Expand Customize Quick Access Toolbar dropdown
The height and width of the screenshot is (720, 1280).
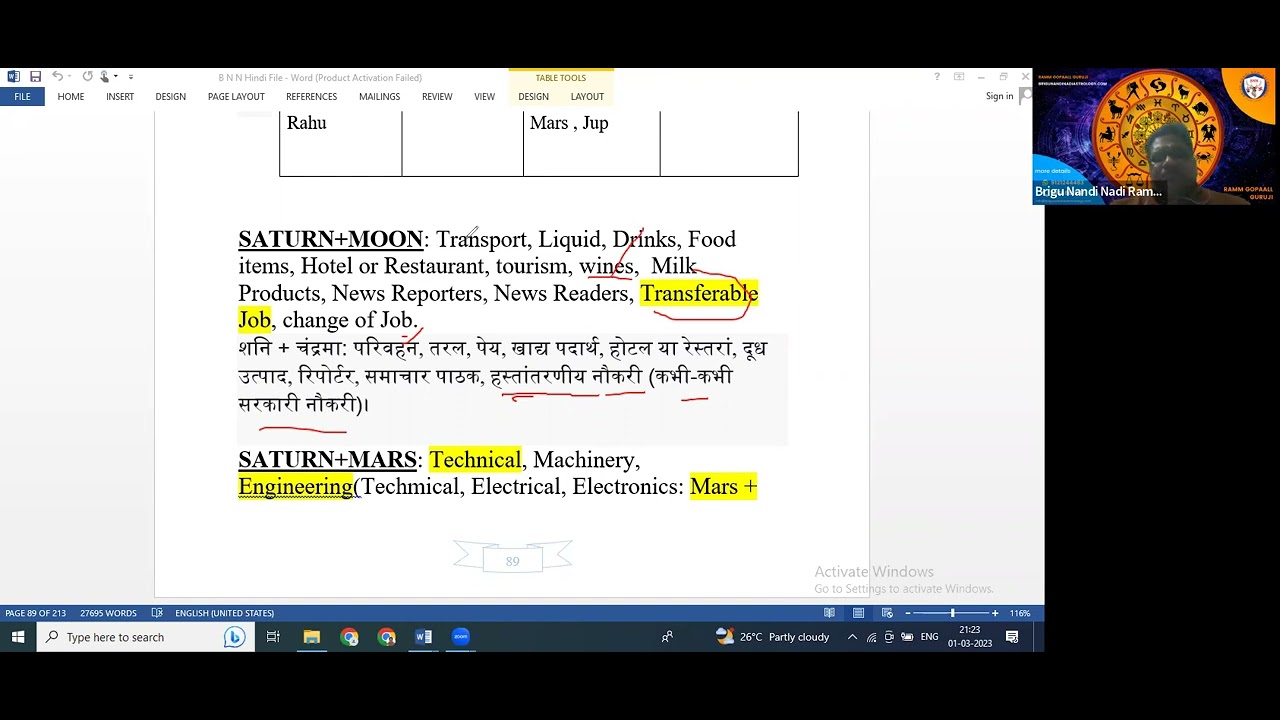click(x=130, y=77)
